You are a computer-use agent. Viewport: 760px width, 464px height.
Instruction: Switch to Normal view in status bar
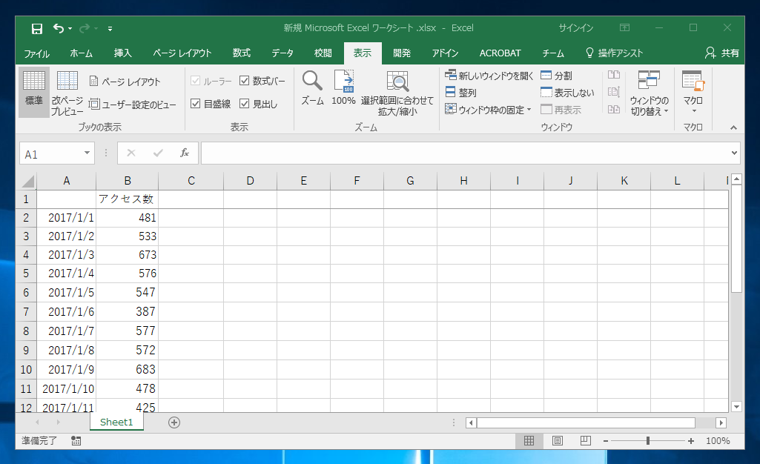pos(529,441)
